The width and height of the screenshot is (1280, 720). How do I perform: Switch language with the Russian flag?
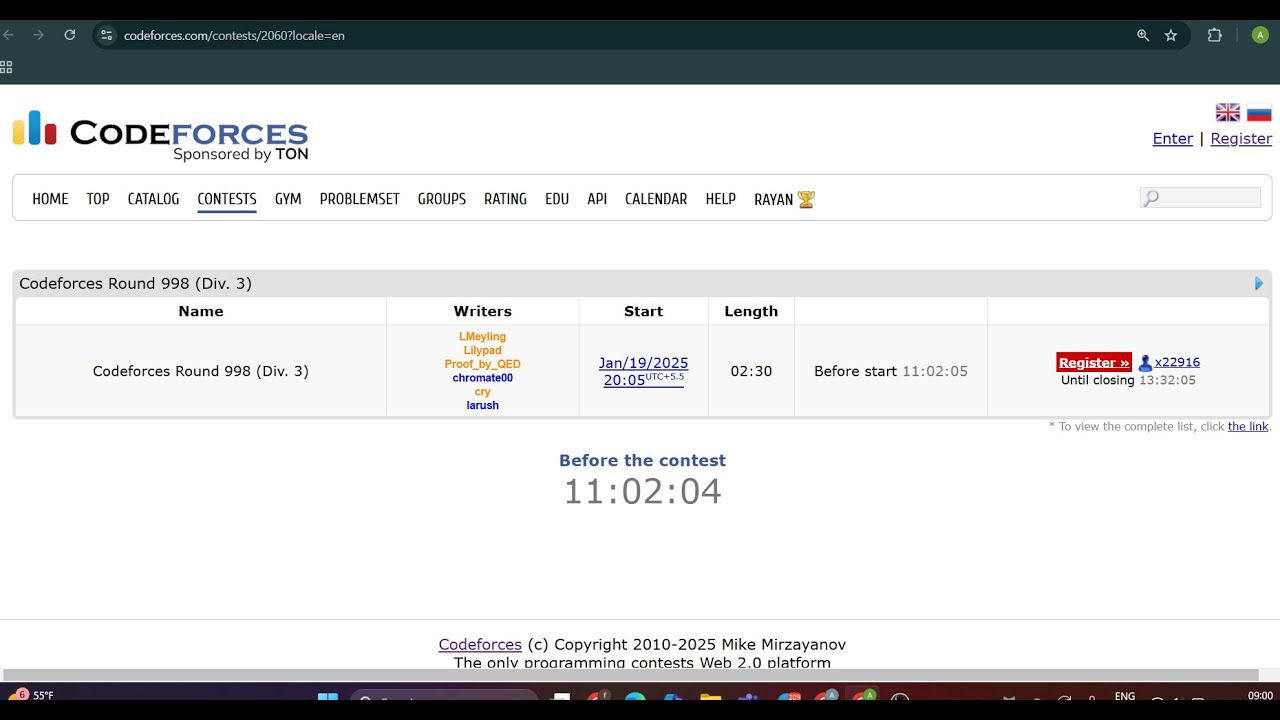click(1259, 112)
